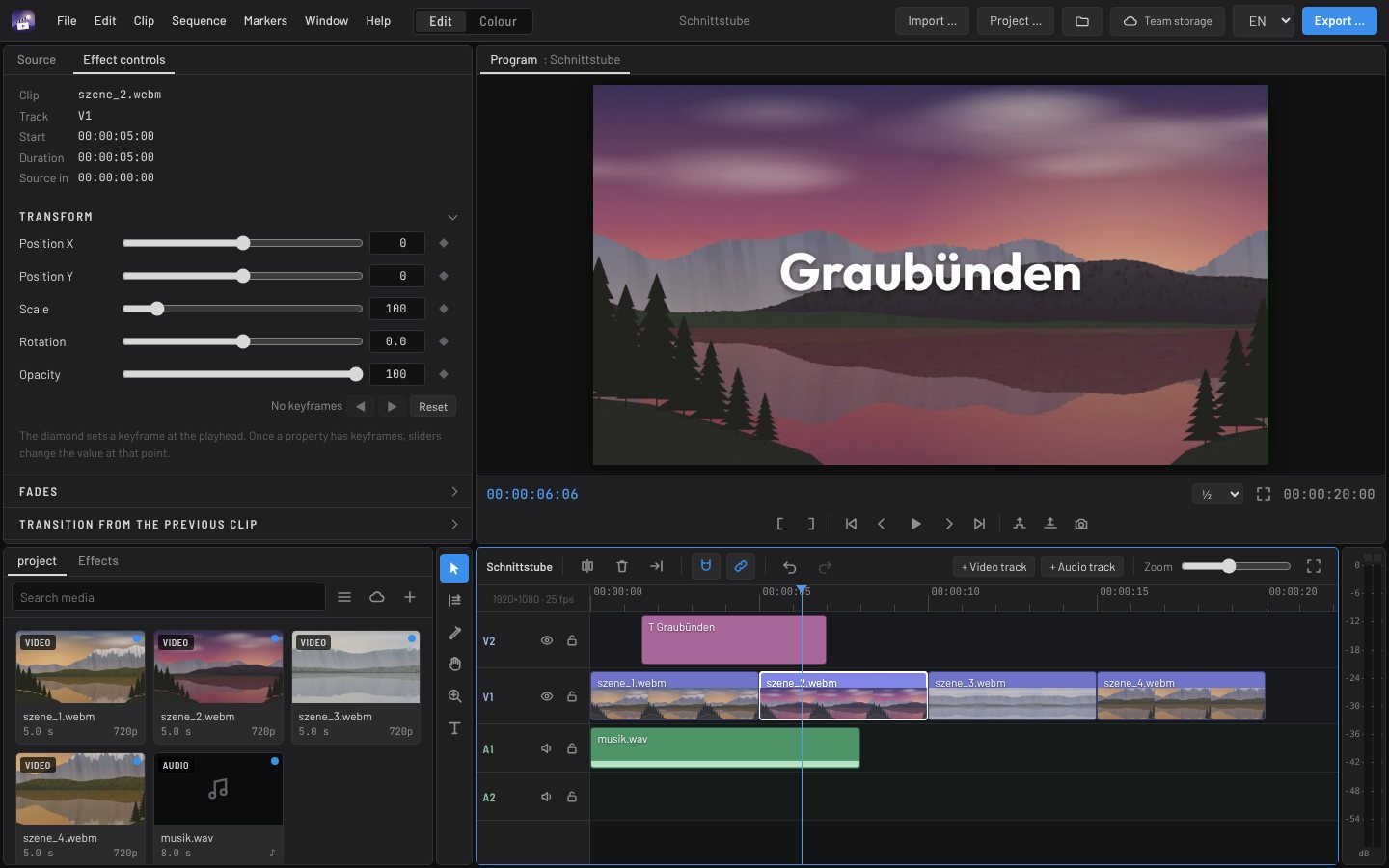Image resolution: width=1389 pixels, height=868 pixels.
Task: Mute the A1 audio track
Action: point(547,748)
